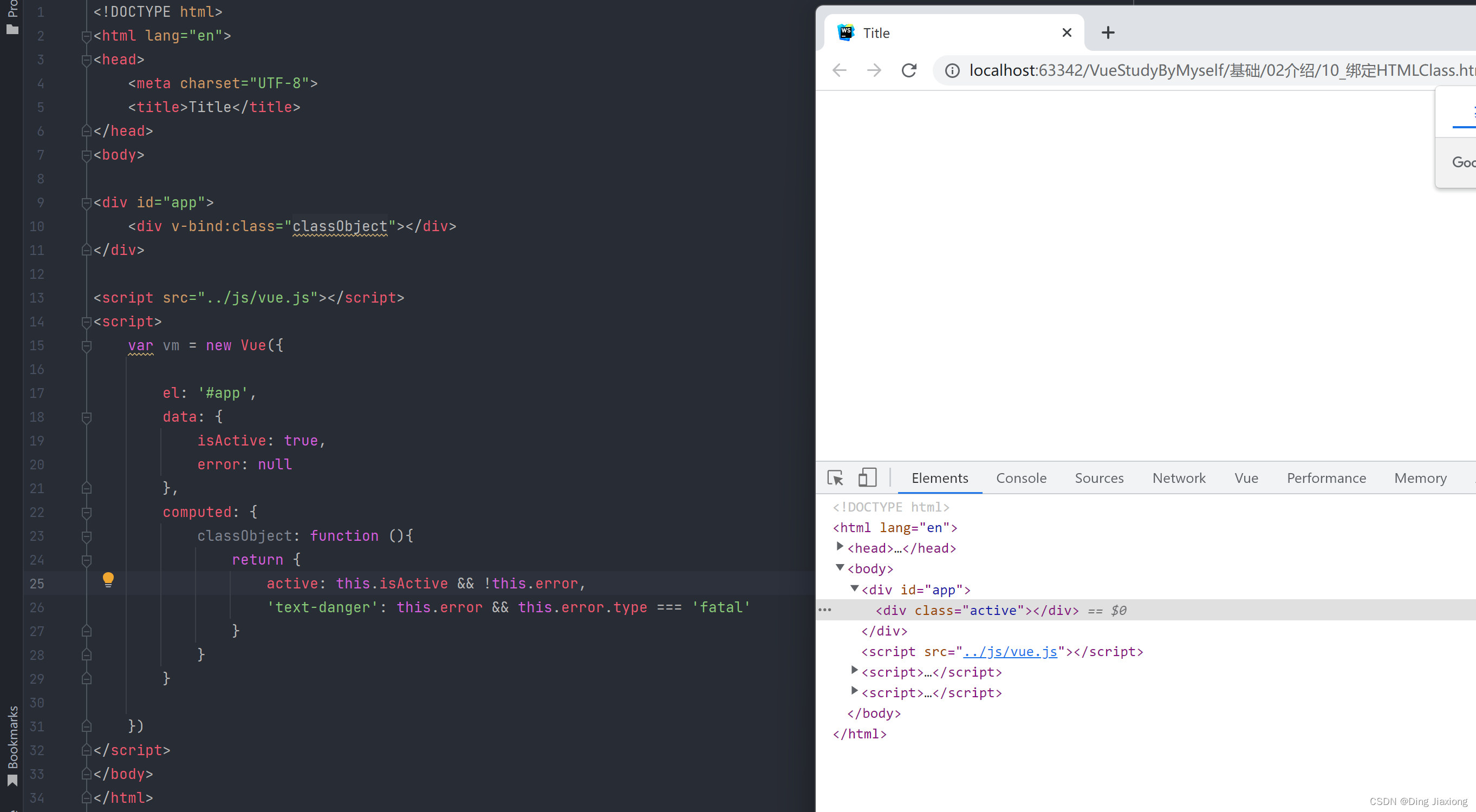Click line number 10 in the gutter
The image size is (1476, 812).
(x=37, y=226)
